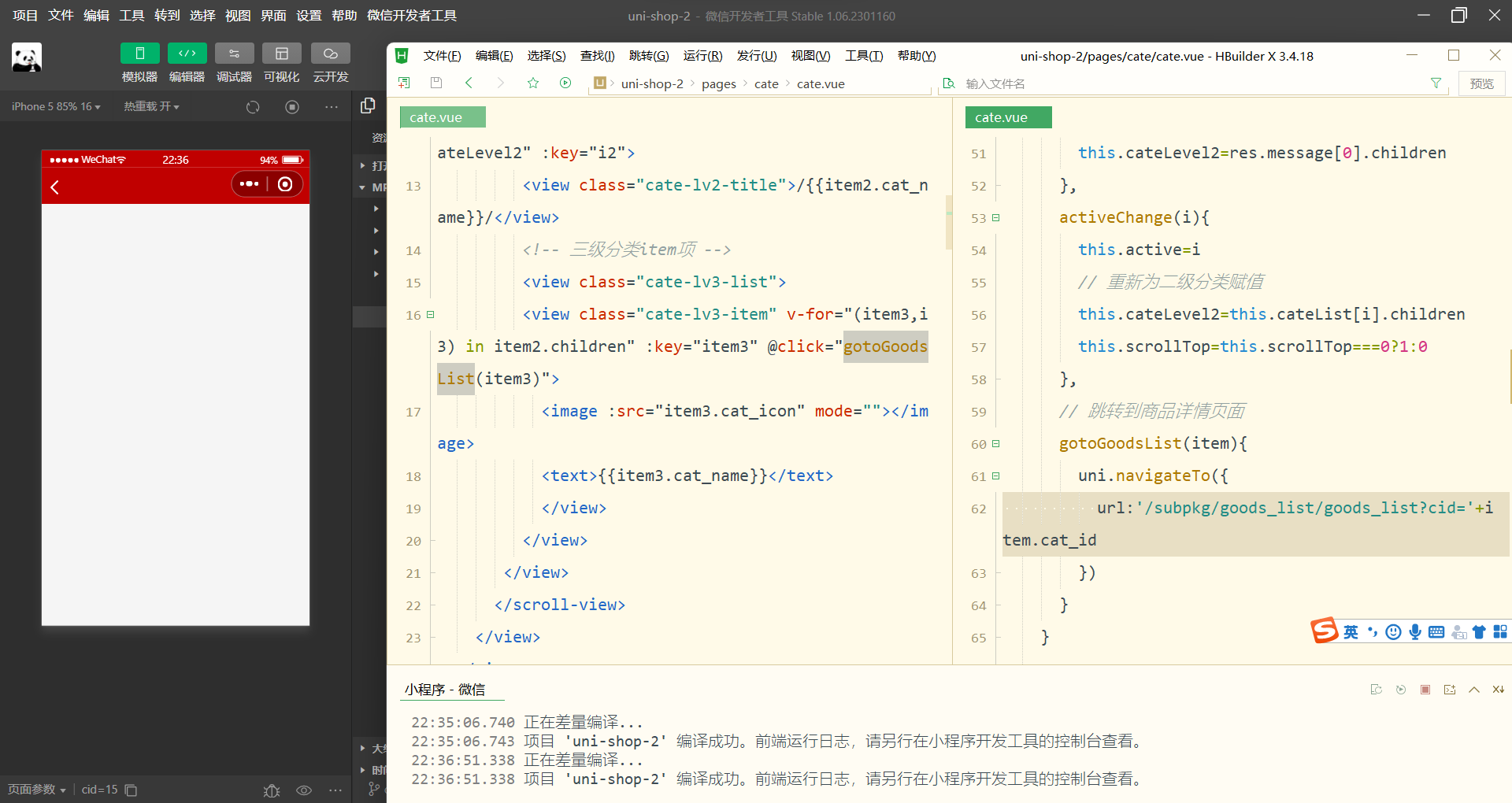The image size is (1512, 803).
Task: Open the 页面参数 dropdown at bottom left
Action: click(36, 790)
